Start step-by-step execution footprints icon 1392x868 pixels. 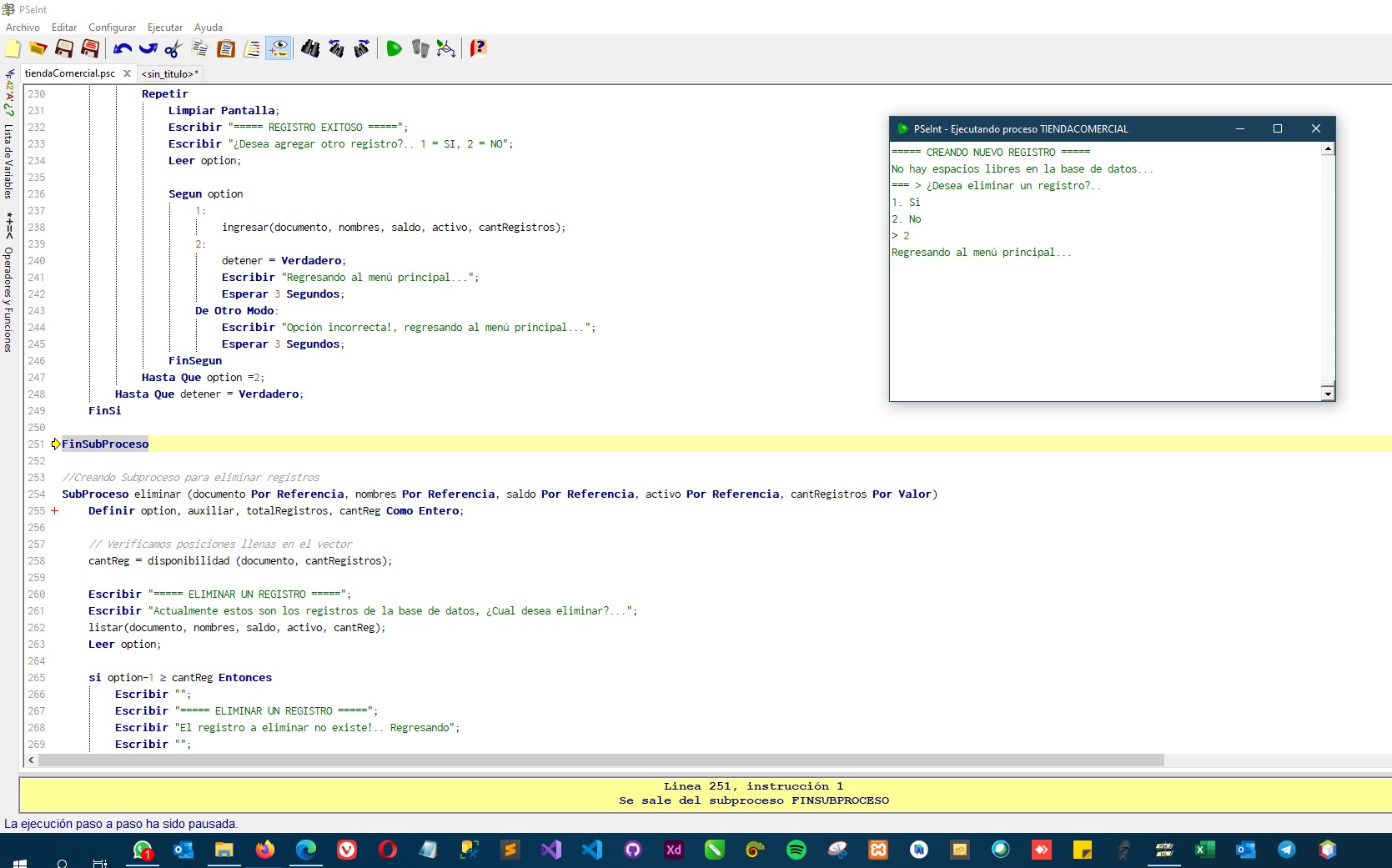point(420,48)
